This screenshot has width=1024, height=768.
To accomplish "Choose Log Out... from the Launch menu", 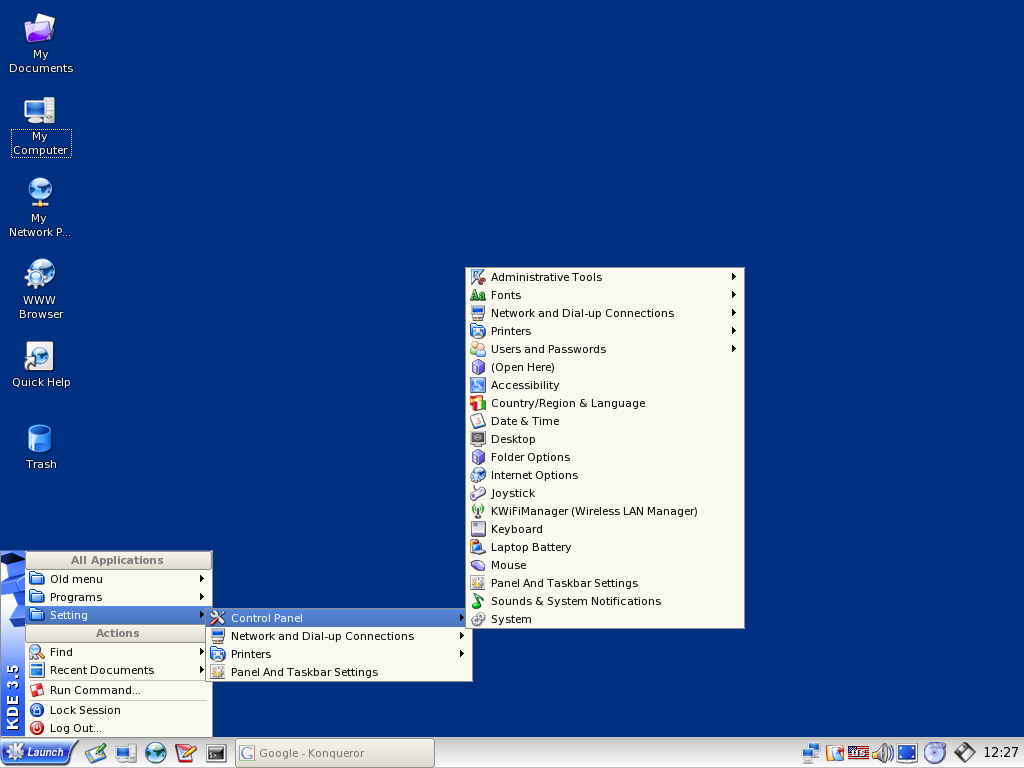I will coord(118,728).
